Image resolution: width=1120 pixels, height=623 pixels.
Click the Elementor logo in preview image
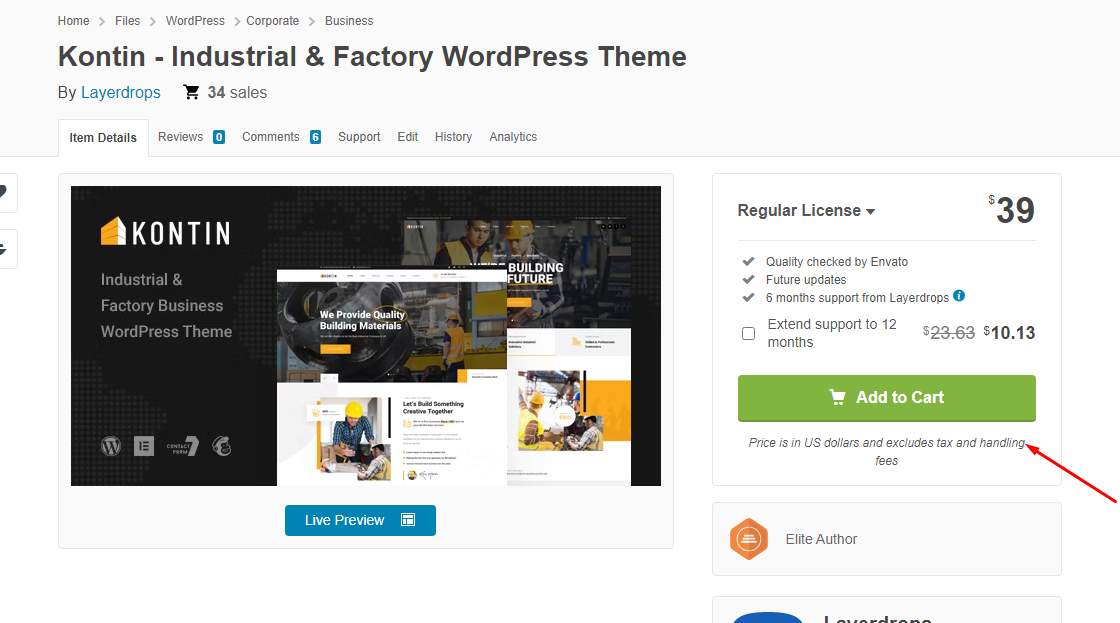tap(144, 447)
